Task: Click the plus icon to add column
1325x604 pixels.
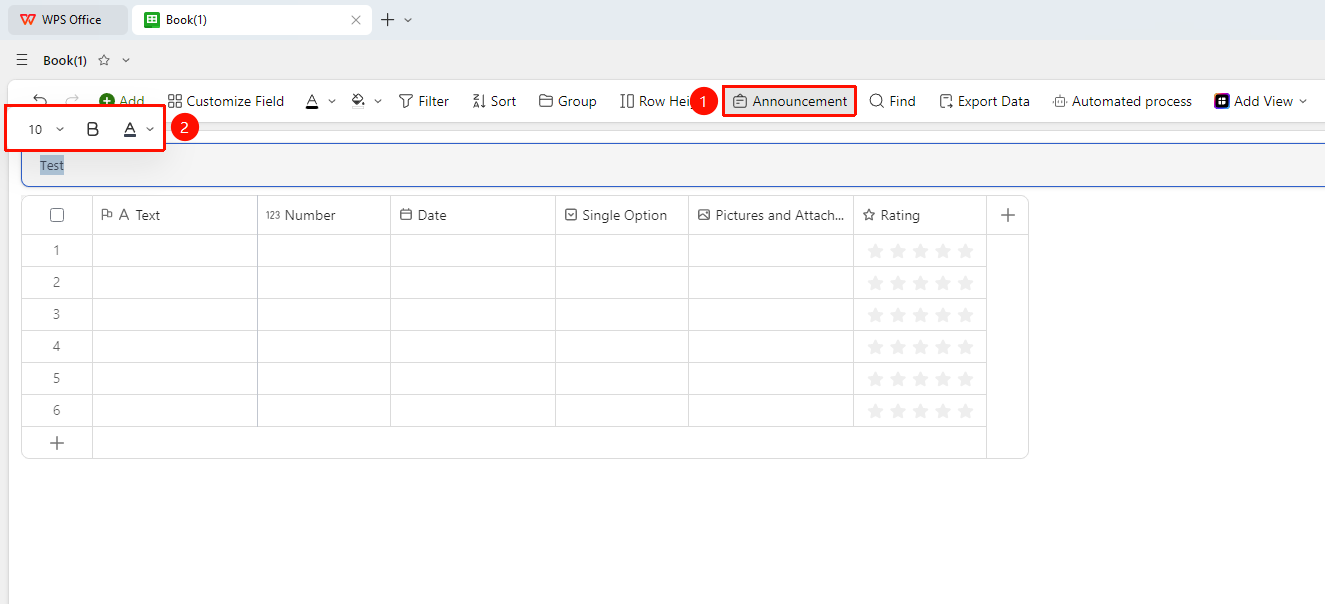Action: [x=1008, y=215]
